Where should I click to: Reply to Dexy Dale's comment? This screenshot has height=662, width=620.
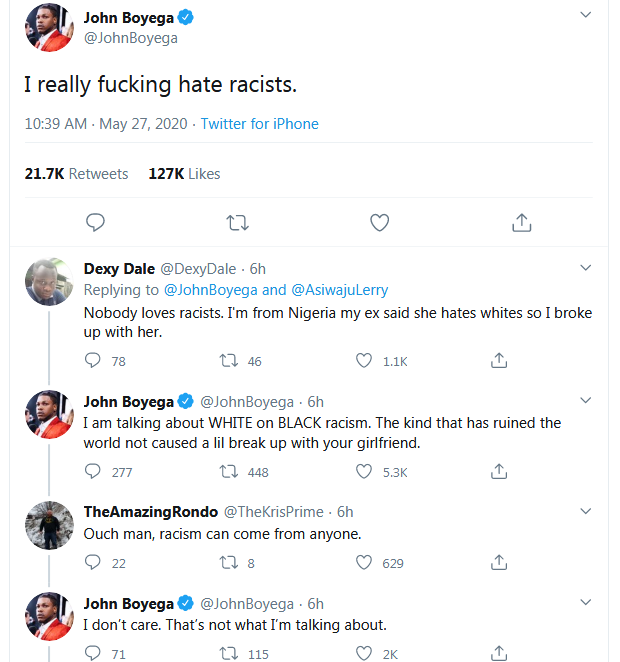tap(93, 361)
